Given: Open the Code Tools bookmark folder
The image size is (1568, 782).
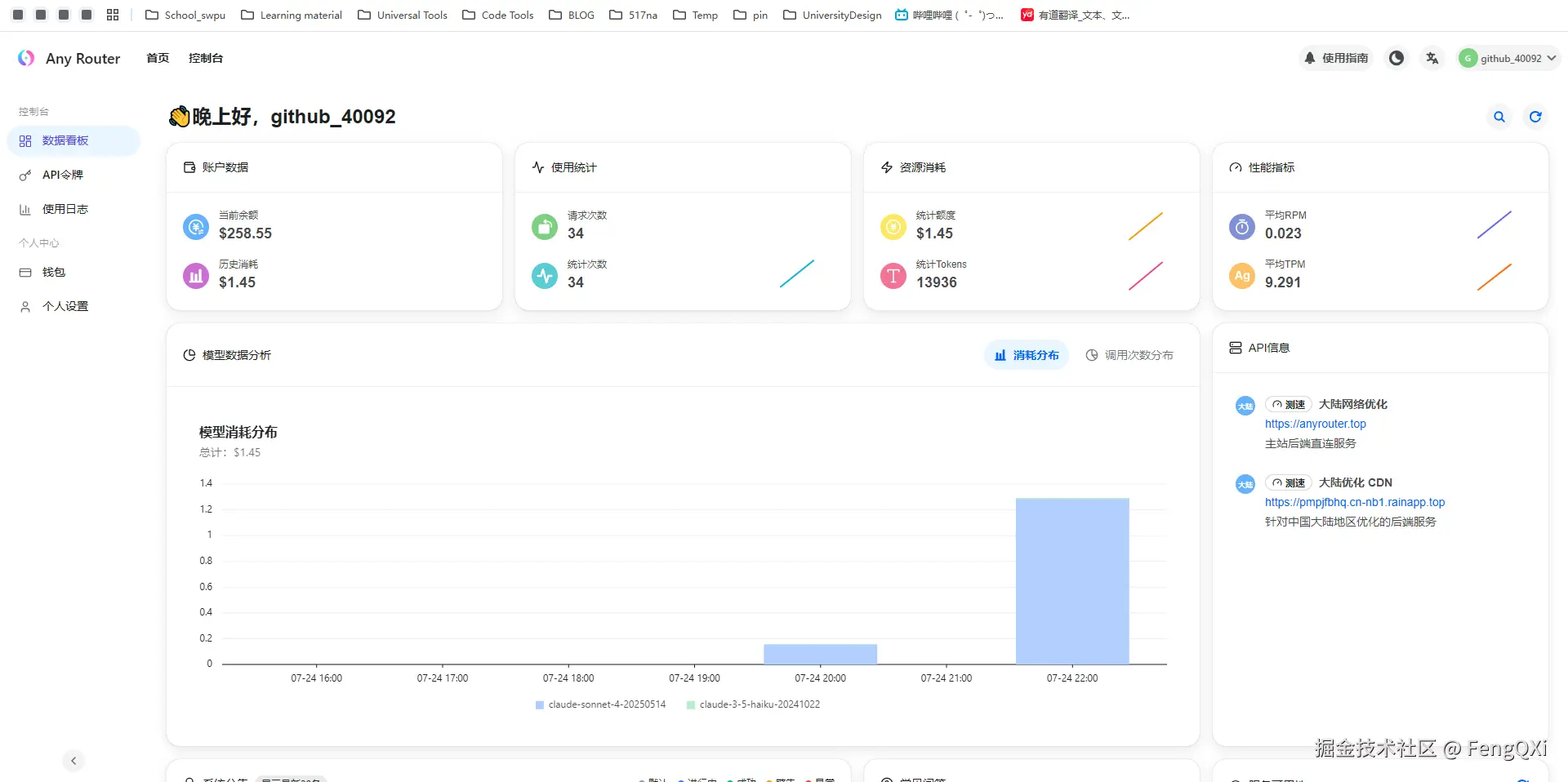Looking at the screenshot, I should click(498, 15).
